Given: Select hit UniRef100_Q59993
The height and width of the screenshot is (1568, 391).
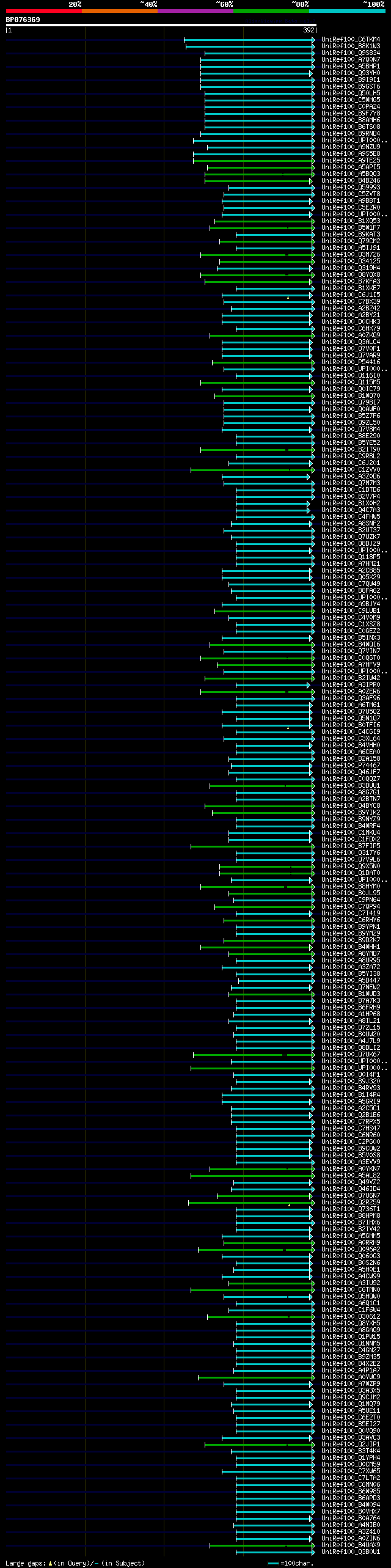Looking at the screenshot, I should [351, 188].
